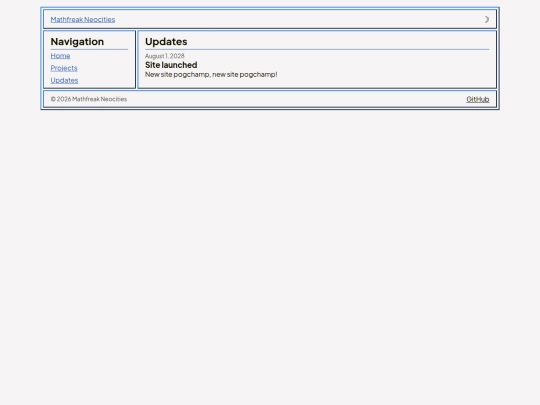The image size is (540, 405).
Task: Toggle dark mode moon icon
Action: 486,20
